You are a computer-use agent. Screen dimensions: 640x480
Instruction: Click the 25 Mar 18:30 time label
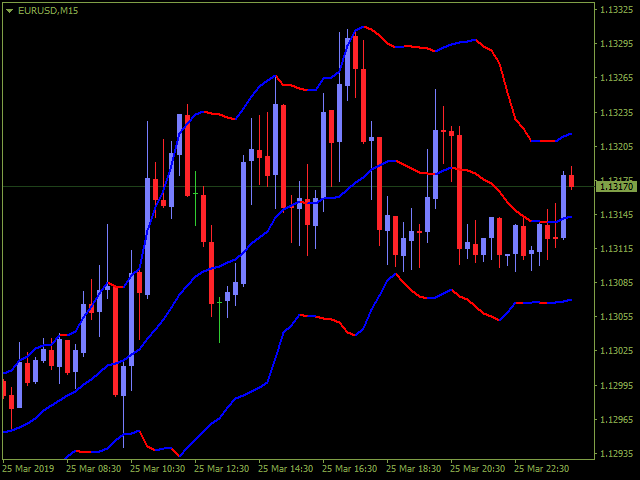(x=414, y=469)
